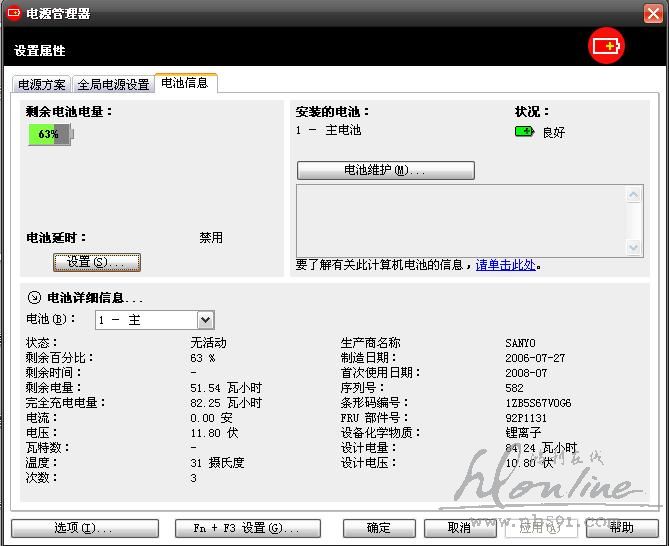The image size is (669, 546).
Task: Click inside the empty battery information text box
Action: click(460, 220)
